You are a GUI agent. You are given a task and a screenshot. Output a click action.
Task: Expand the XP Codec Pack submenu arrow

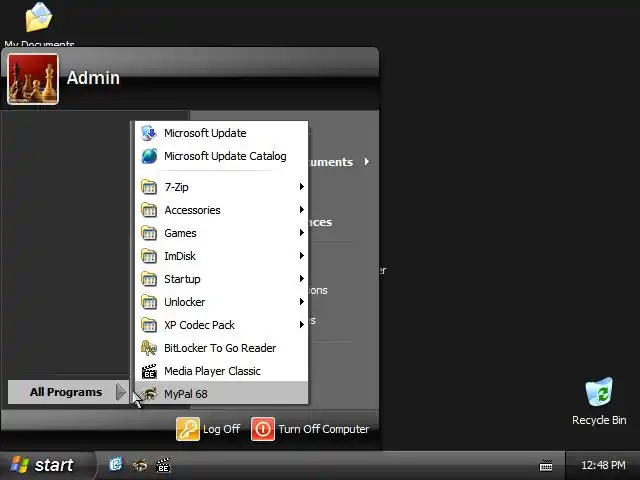[x=302, y=324]
